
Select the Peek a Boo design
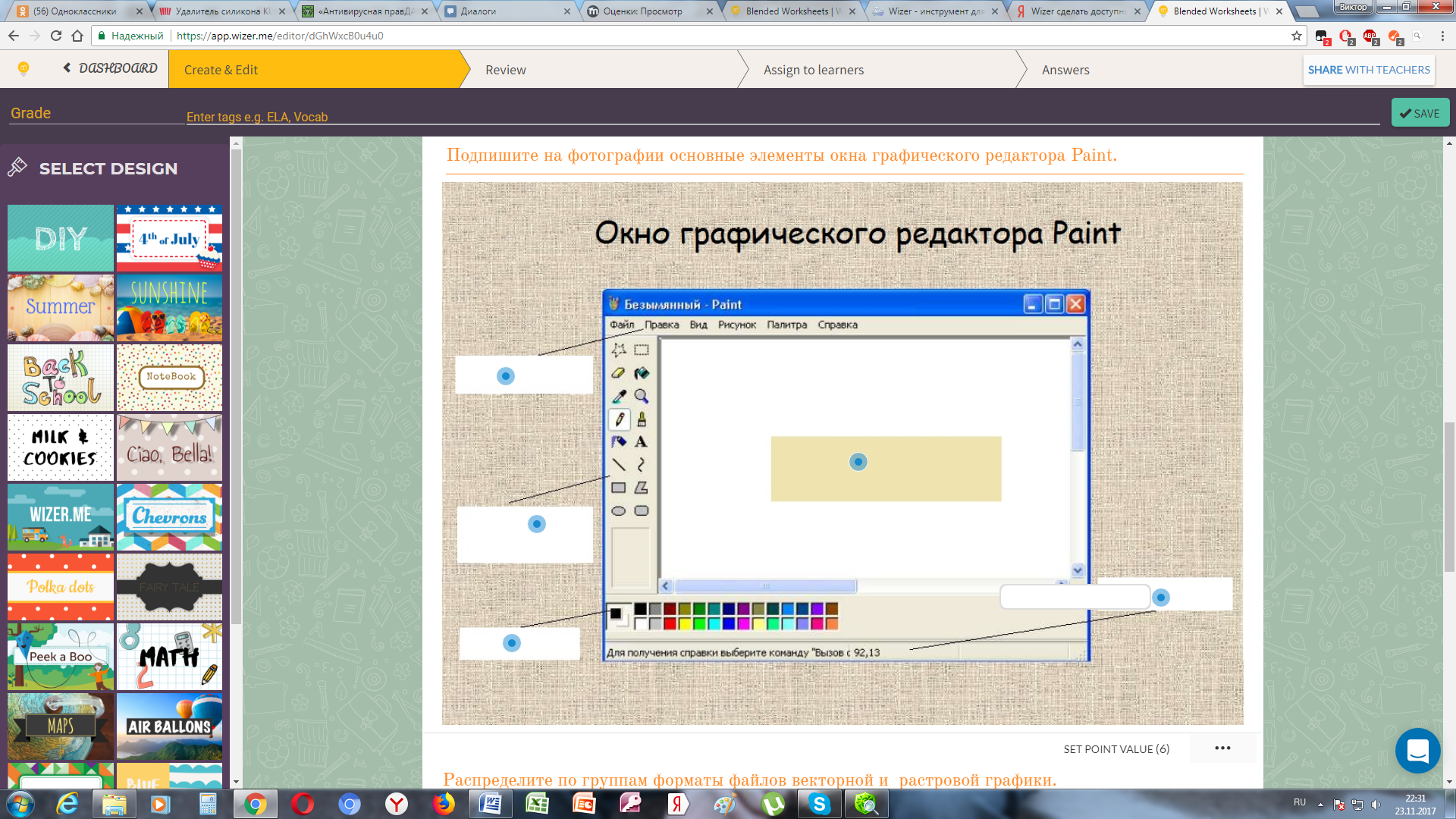pyautogui.click(x=61, y=657)
